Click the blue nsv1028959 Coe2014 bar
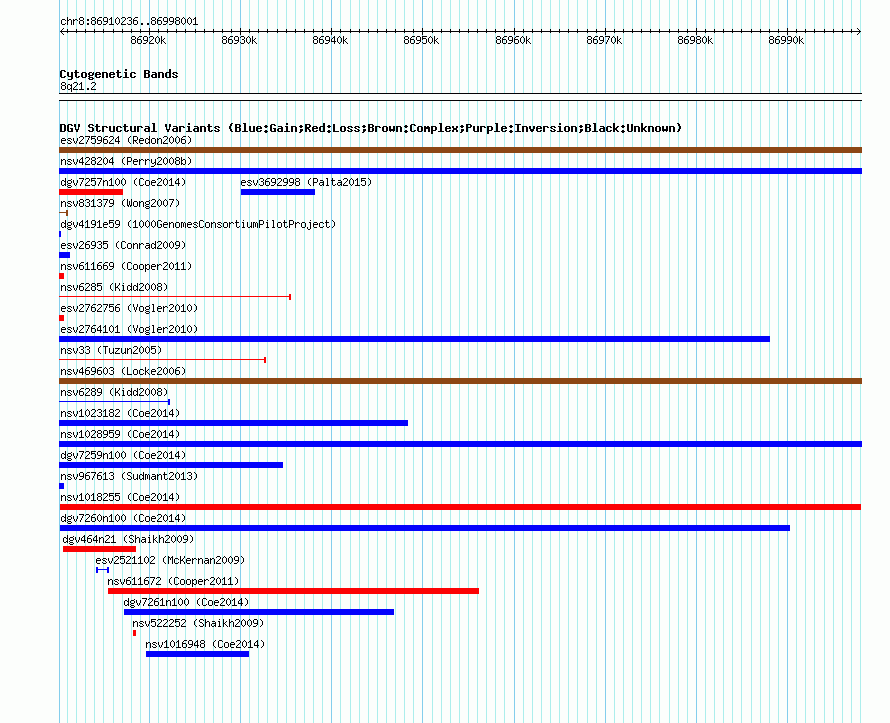The image size is (890, 723). point(460,444)
